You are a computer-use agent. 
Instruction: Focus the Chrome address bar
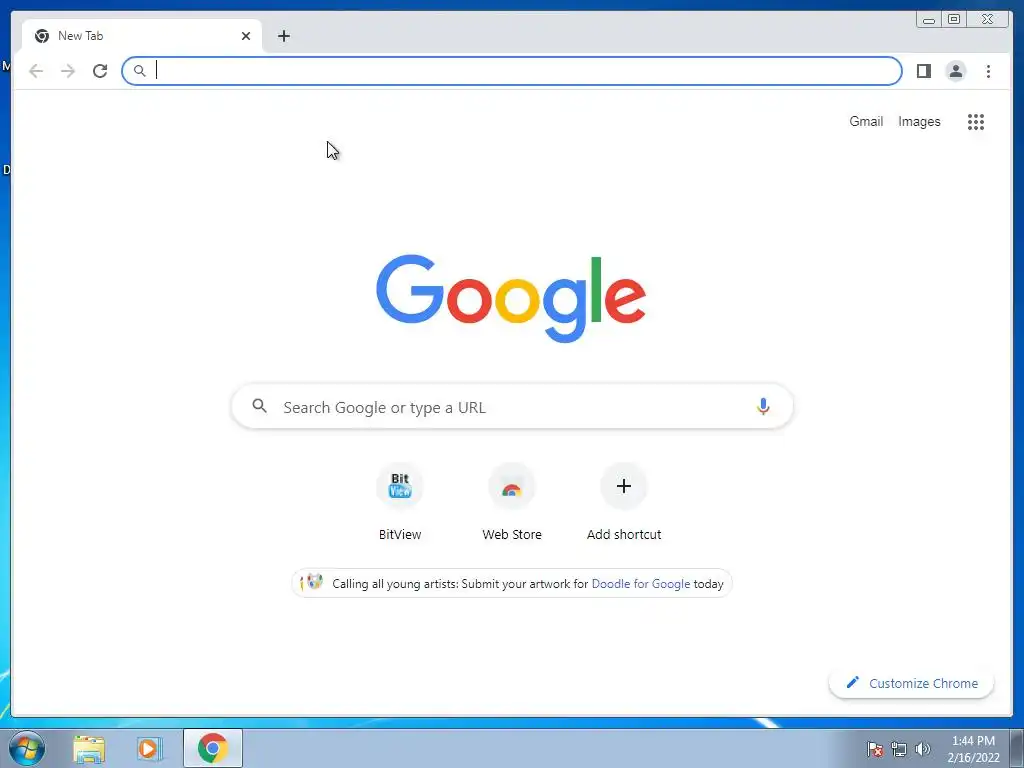pyautogui.click(x=512, y=71)
